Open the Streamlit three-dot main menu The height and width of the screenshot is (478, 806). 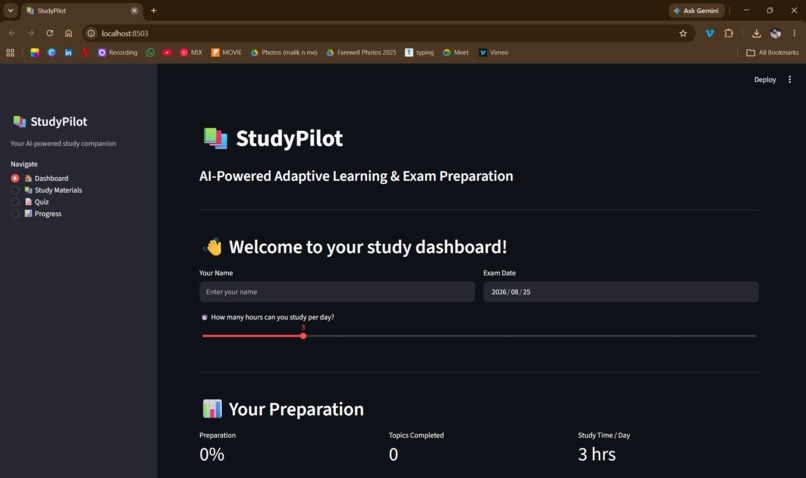click(x=790, y=80)
